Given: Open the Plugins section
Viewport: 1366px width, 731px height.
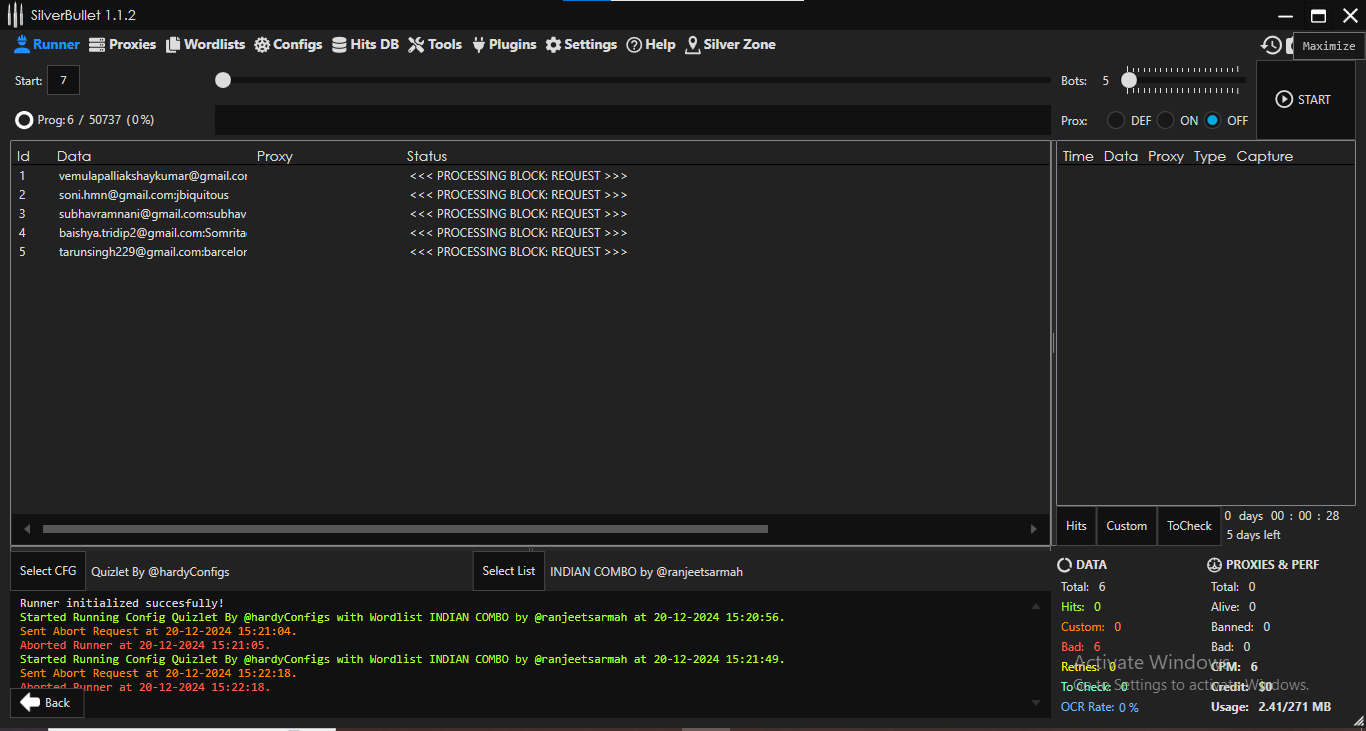Looking at the screenshot, I should pos(504,45).
